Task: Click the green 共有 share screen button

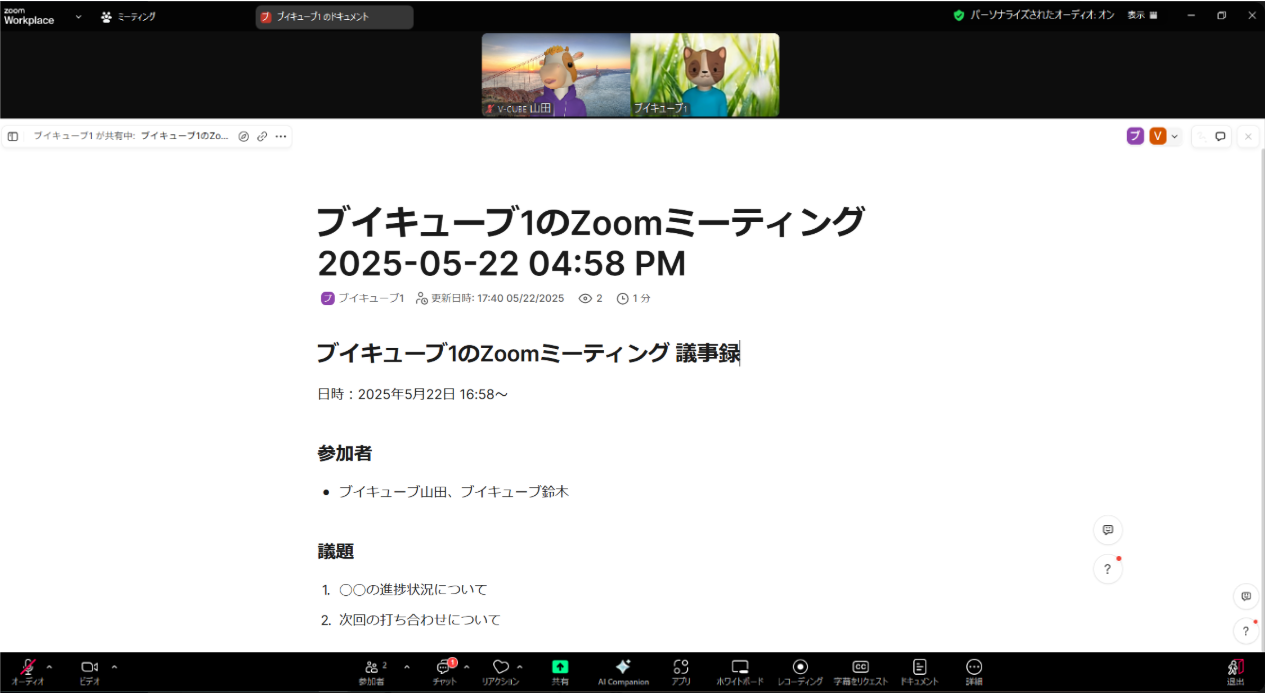Action: 560,671
